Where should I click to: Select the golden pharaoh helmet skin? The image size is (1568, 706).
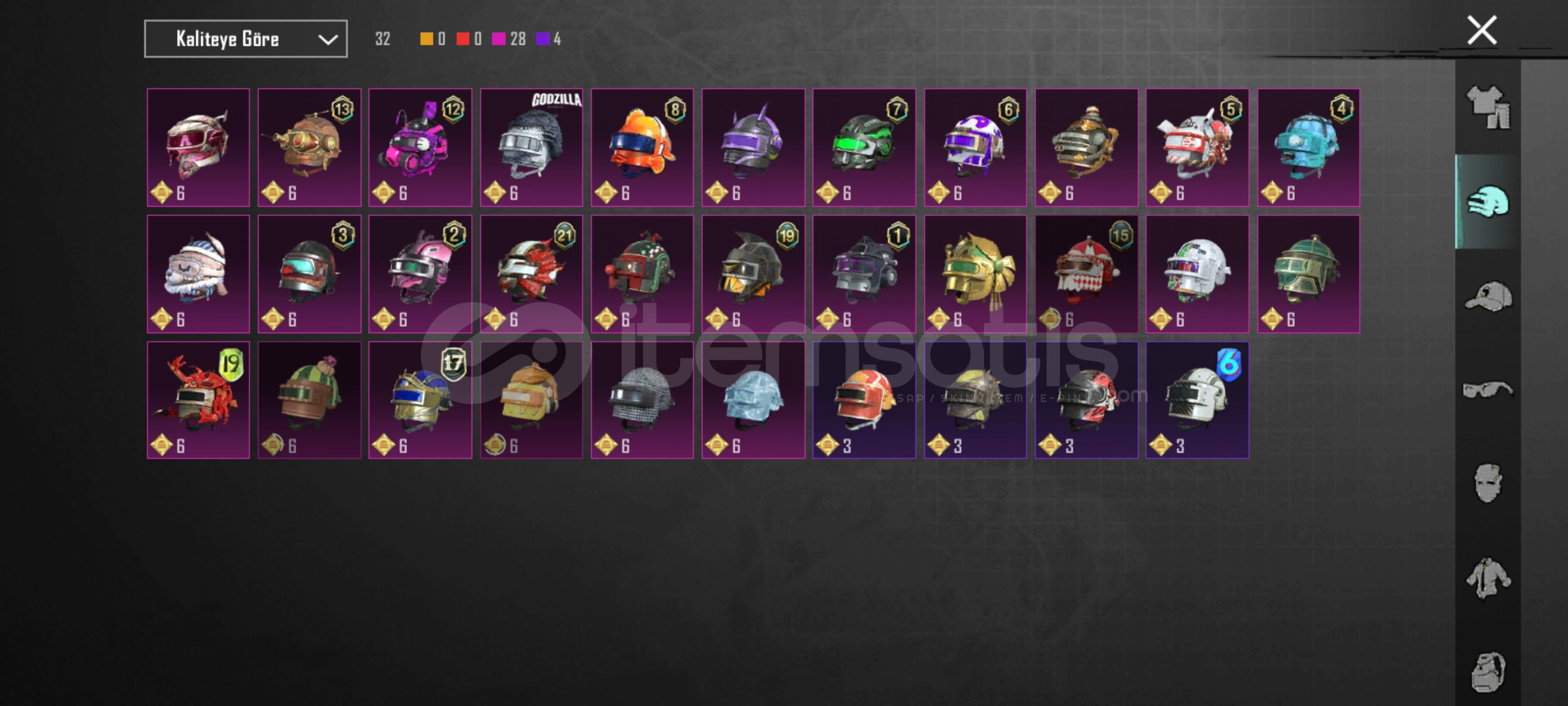[975, 274]
